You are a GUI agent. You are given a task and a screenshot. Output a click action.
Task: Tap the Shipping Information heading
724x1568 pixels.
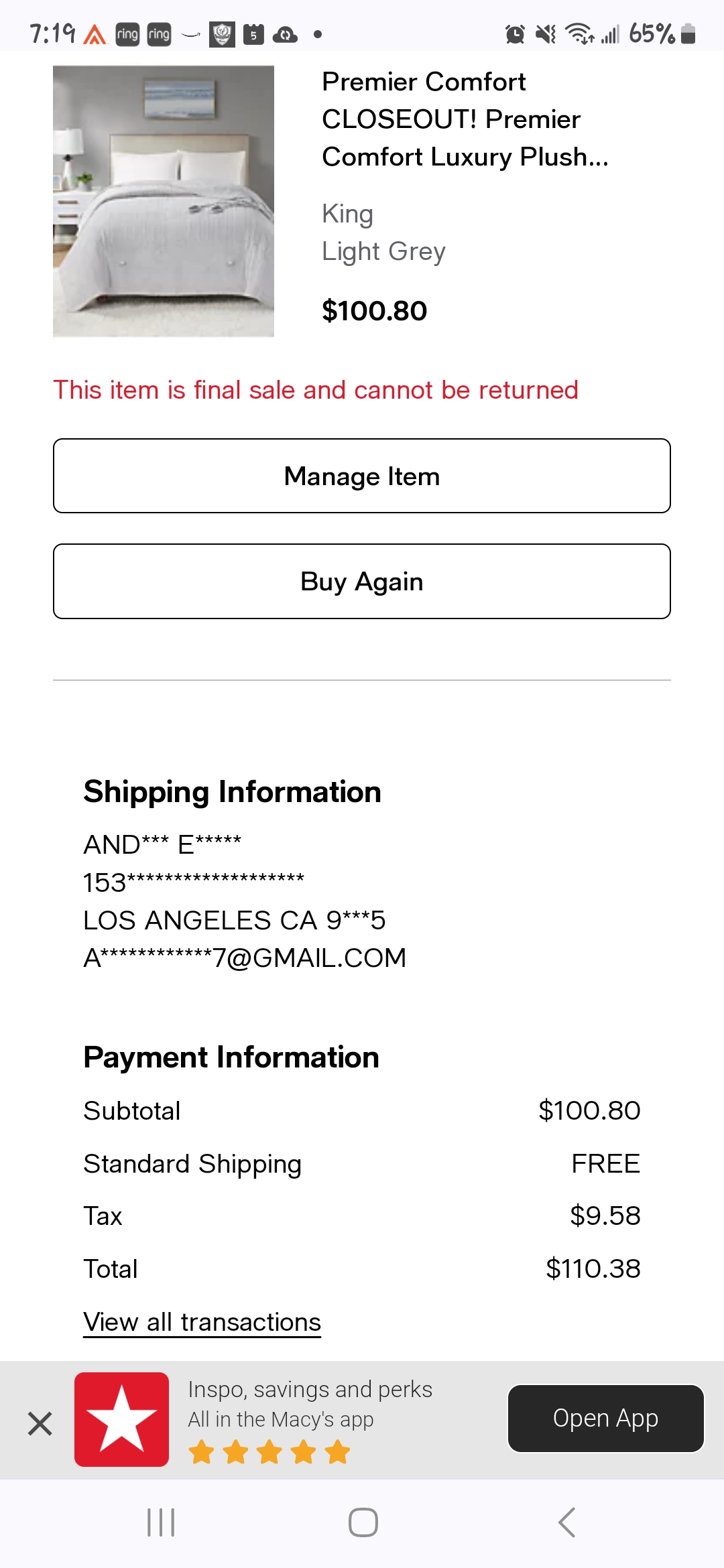click(232, 792)
